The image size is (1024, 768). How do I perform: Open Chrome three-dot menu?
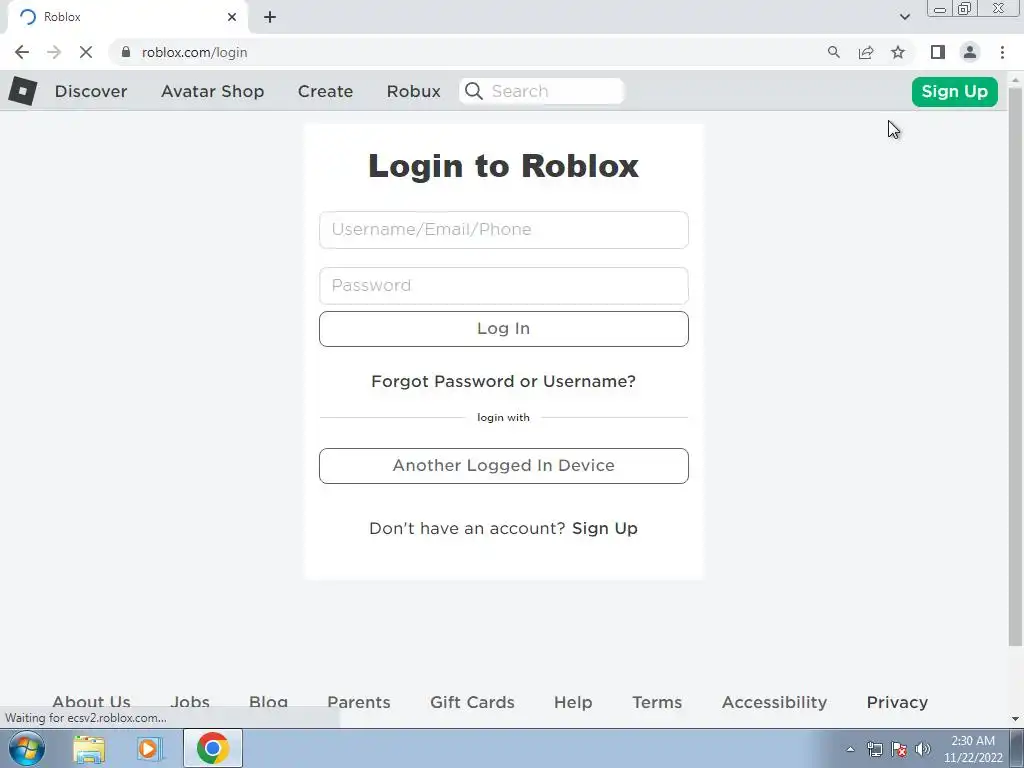pyautogui.click(x=1002, y=52)
